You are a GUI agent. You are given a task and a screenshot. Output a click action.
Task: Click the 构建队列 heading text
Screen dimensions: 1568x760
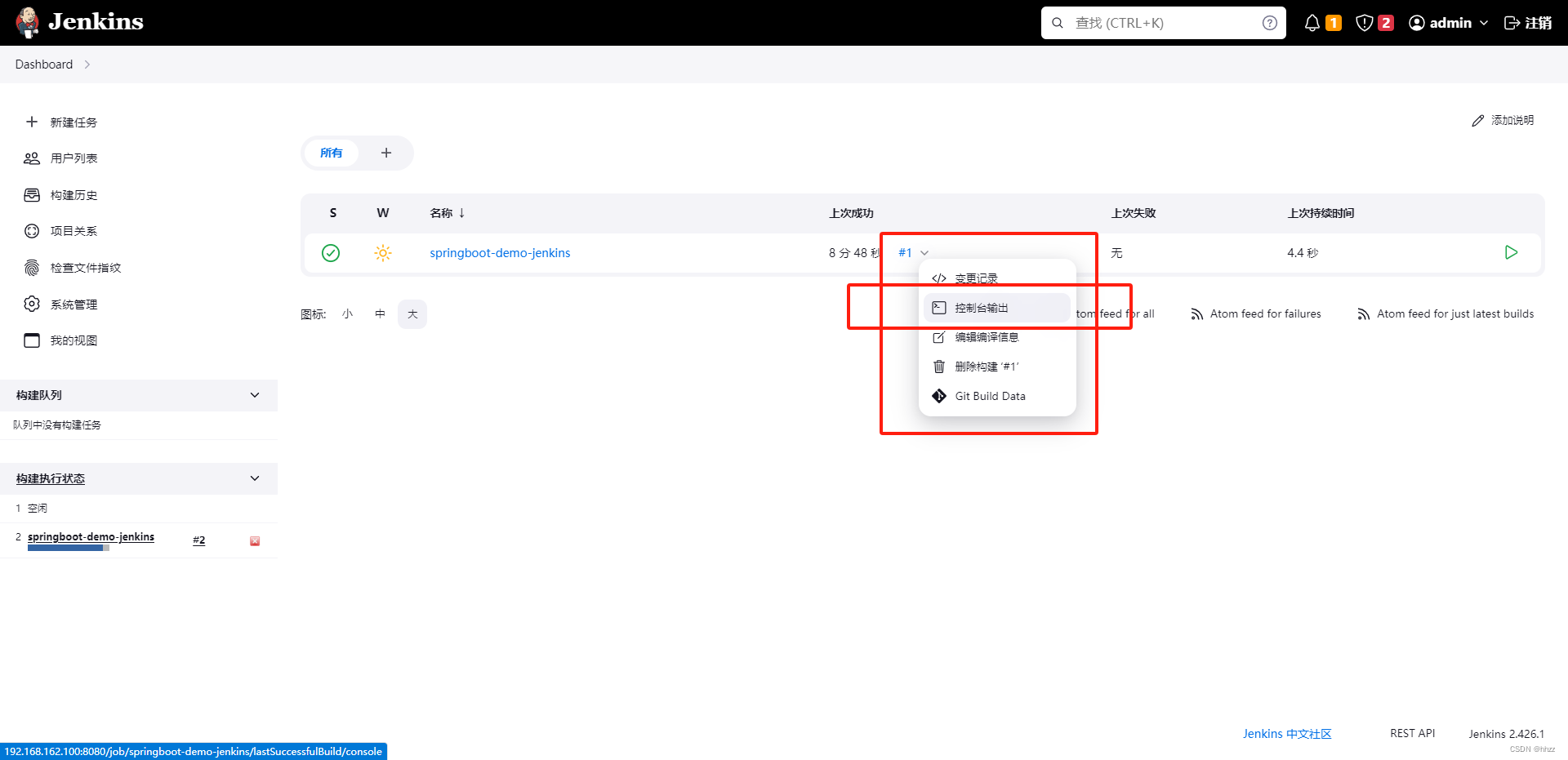[x=39, y=395]
